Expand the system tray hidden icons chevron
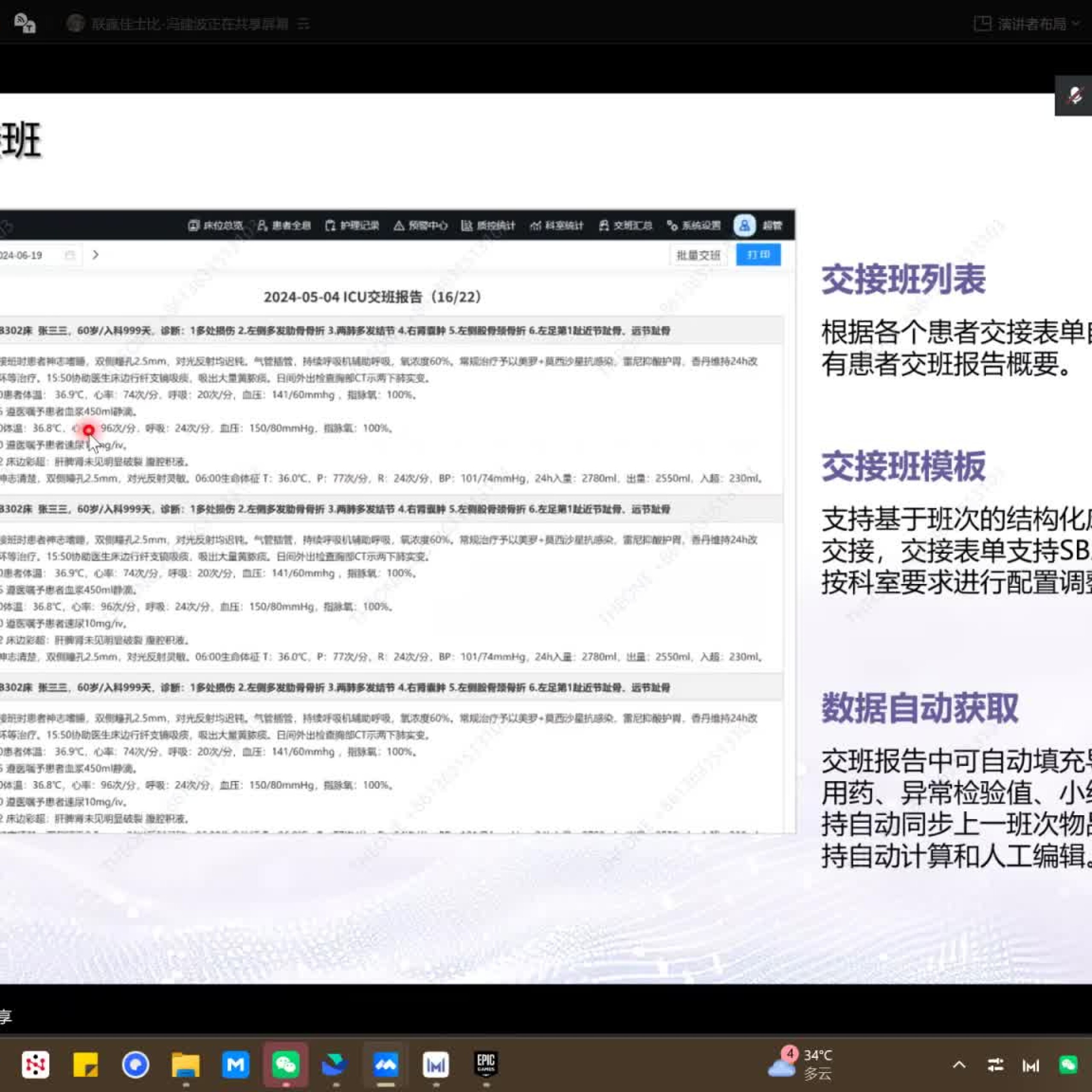The width and height of the screenshot is (1092, 1092). (x=958, y=1065)
